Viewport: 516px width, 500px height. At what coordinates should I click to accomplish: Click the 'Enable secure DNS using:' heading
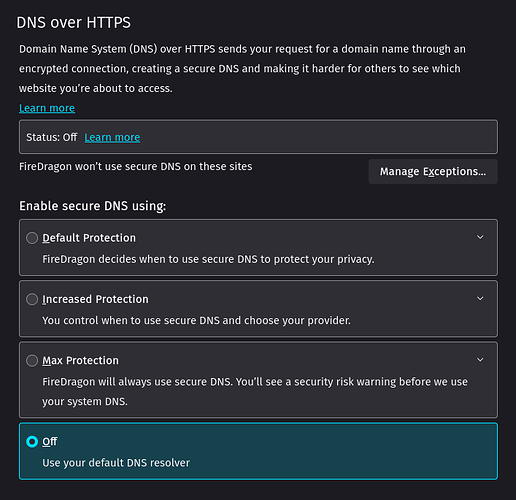(x=93, y=206)
